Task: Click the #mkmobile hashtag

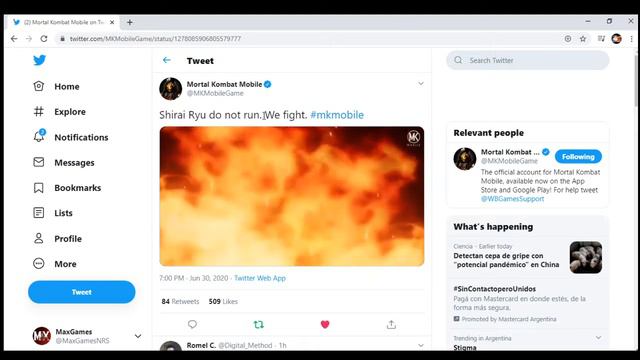Action: (337, 115)
